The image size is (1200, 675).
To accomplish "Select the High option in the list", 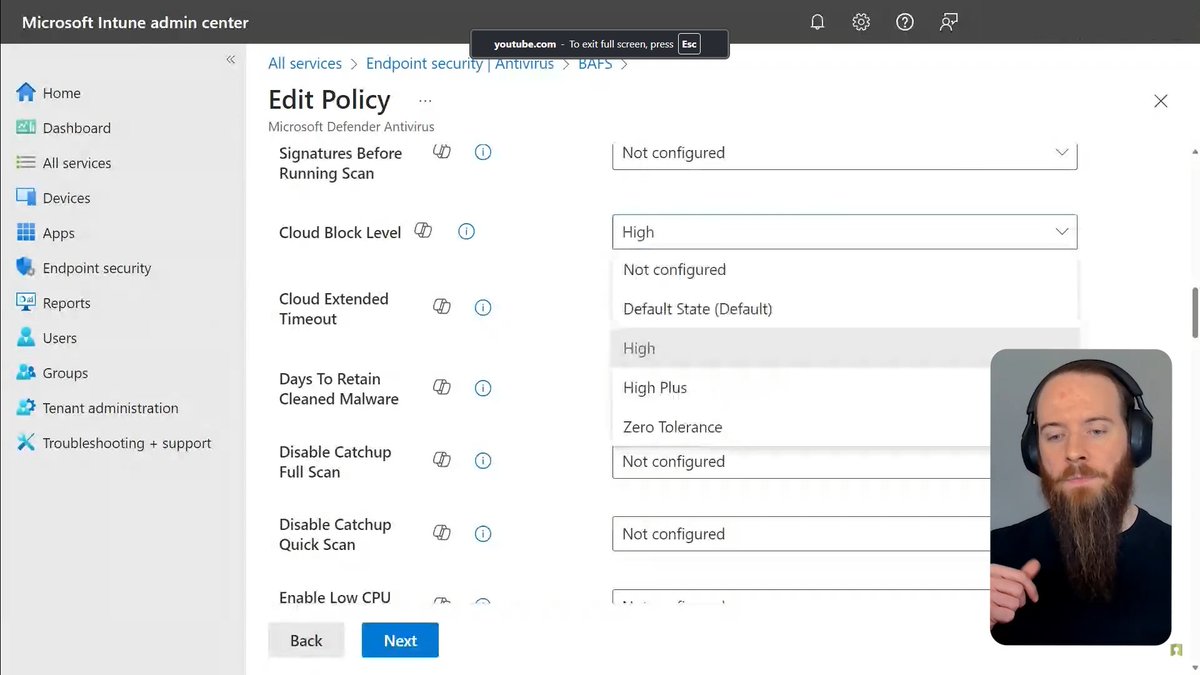I will pos(845,348).
